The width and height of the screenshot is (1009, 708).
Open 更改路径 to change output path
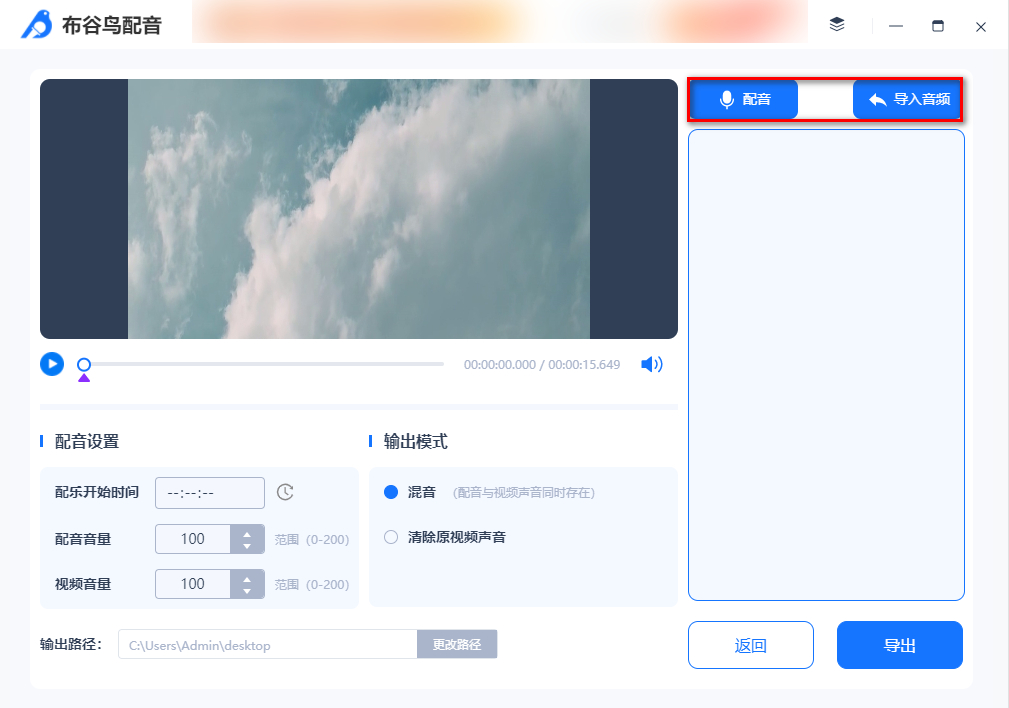[456, 644]
